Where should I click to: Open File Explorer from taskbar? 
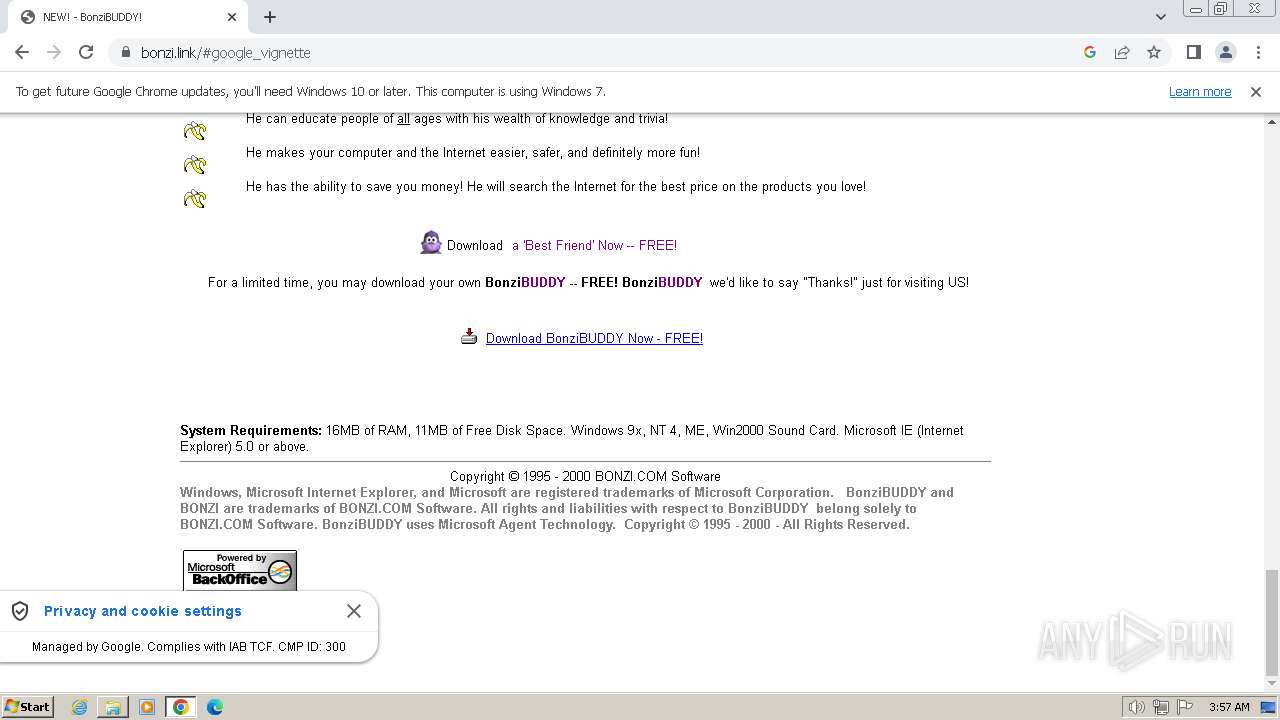(113, 707)
